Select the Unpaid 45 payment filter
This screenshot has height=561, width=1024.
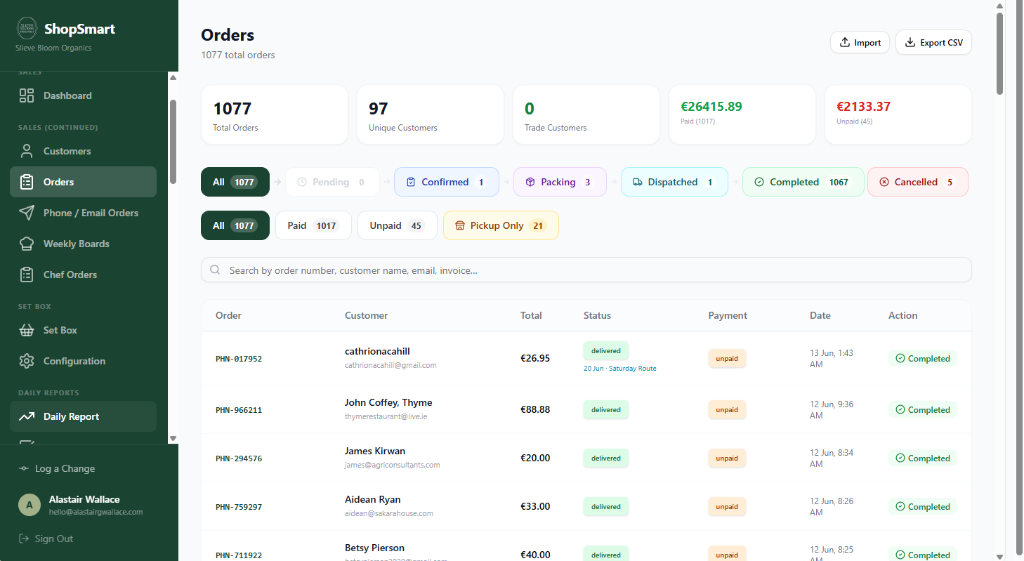[x=397, y=225]
